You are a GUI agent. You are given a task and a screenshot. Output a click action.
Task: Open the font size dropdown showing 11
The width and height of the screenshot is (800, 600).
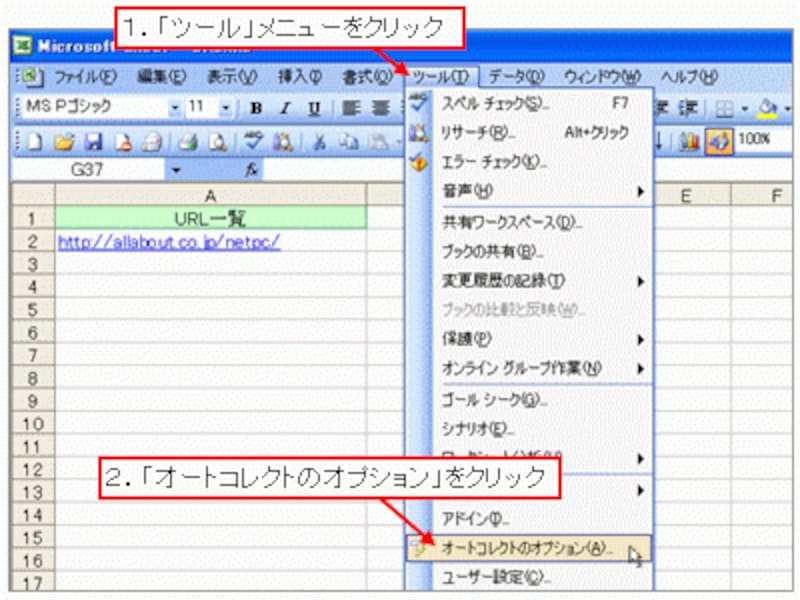click(225, 108)
